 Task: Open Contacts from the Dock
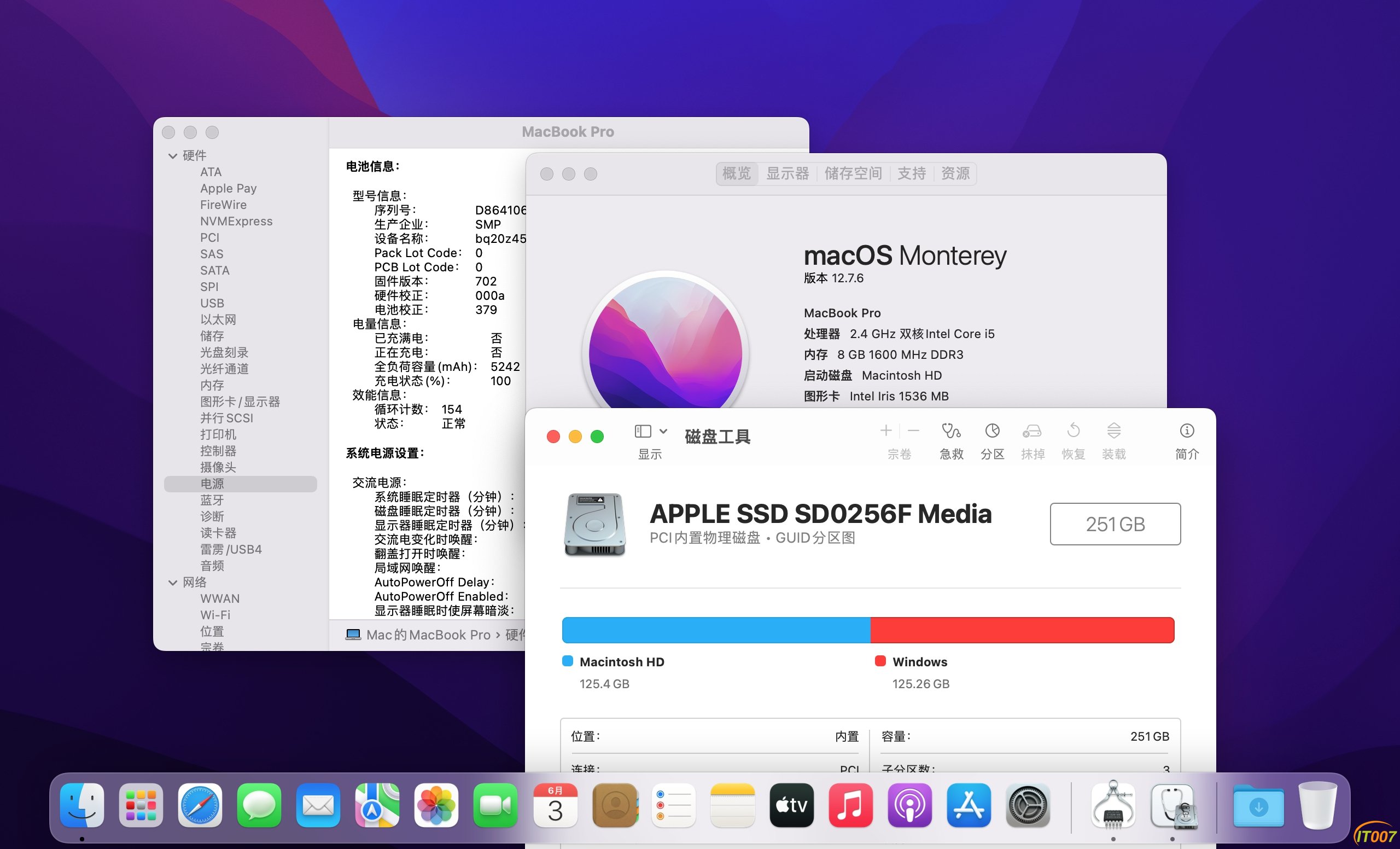point(615,805)
